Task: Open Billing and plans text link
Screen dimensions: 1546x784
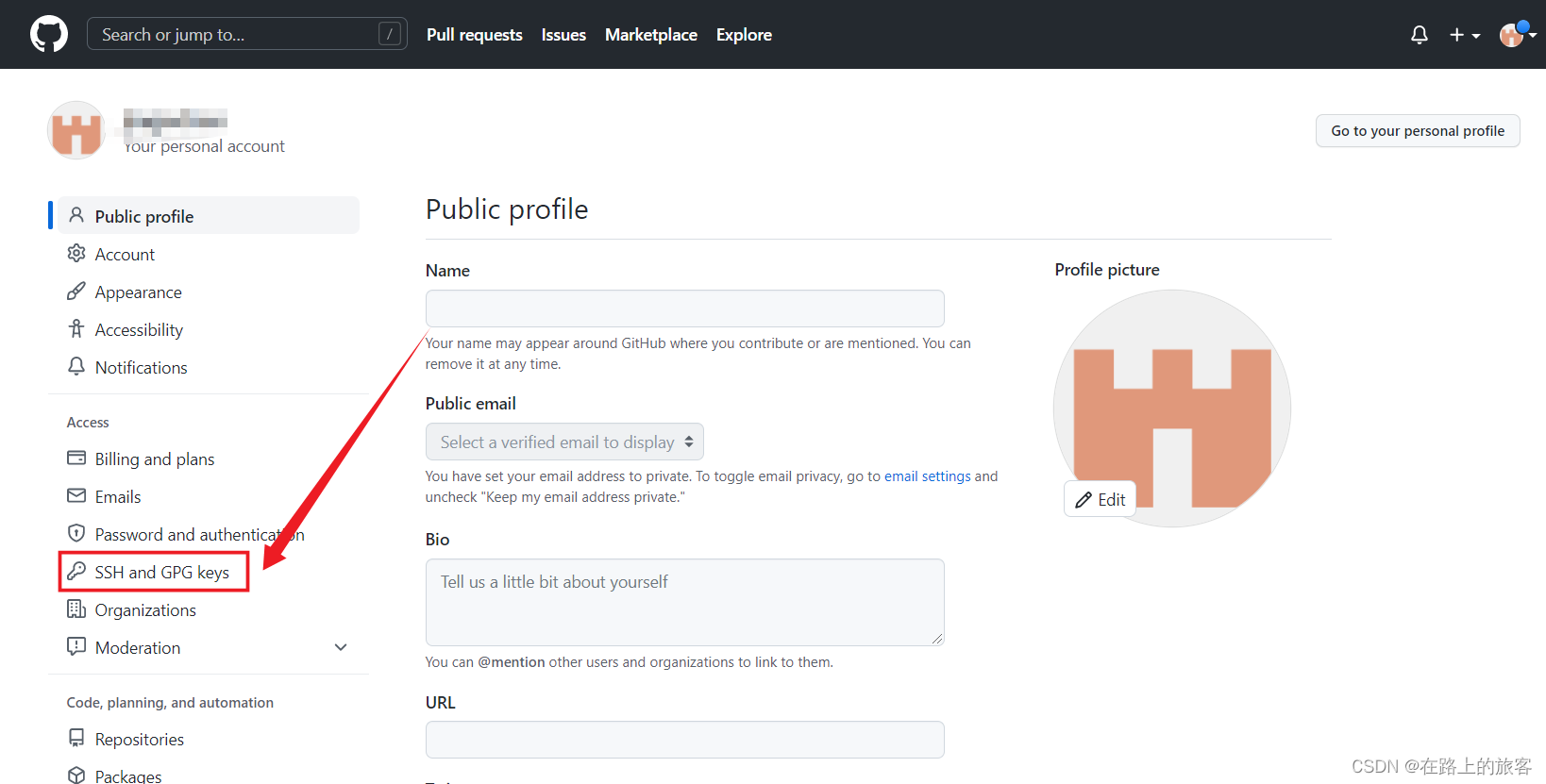Action: coord(155,459)
